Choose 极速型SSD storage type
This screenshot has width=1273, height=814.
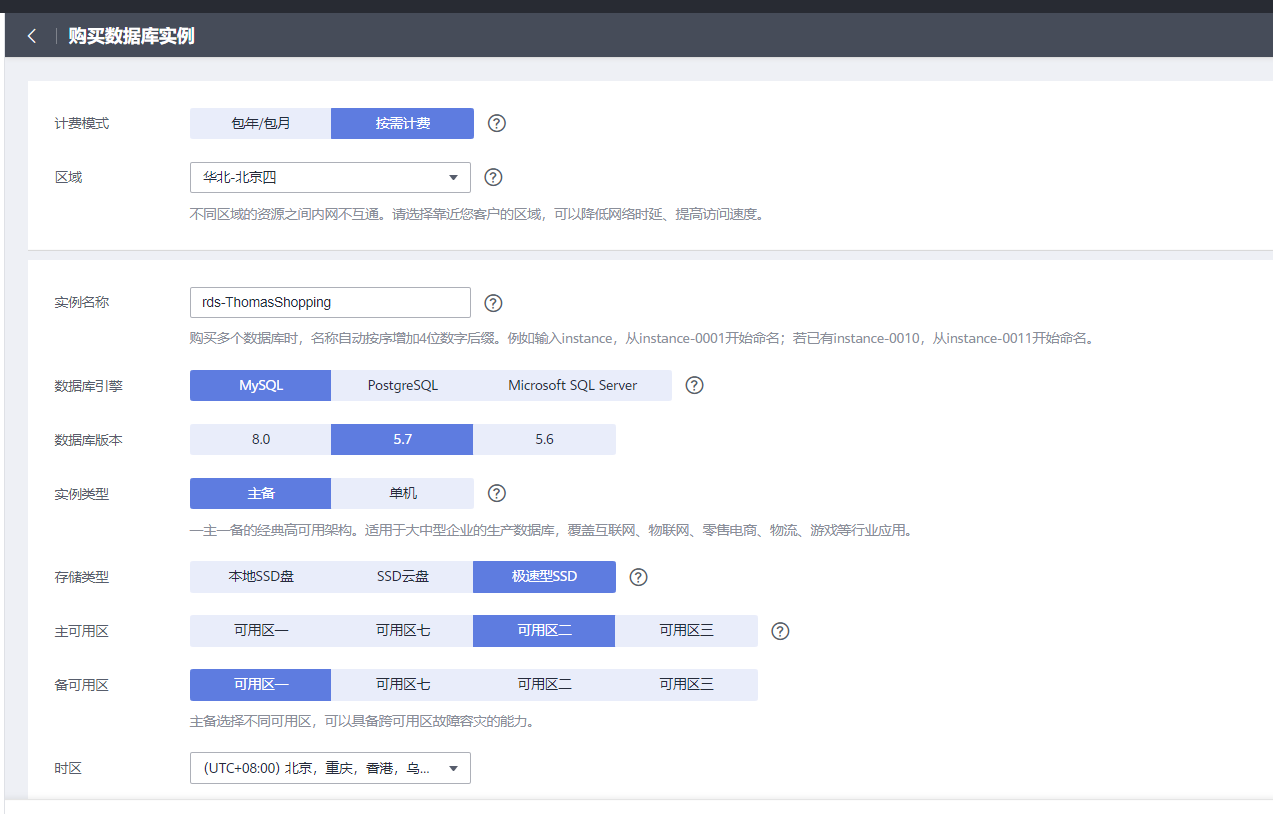point(544,577)
